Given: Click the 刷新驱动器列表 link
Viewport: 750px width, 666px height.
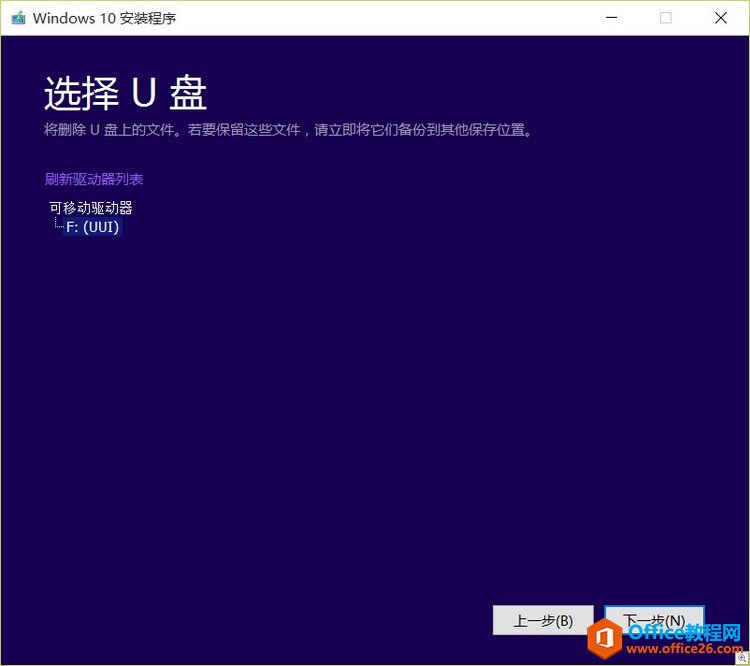Looking at the screenshot, I should [94, 179].
